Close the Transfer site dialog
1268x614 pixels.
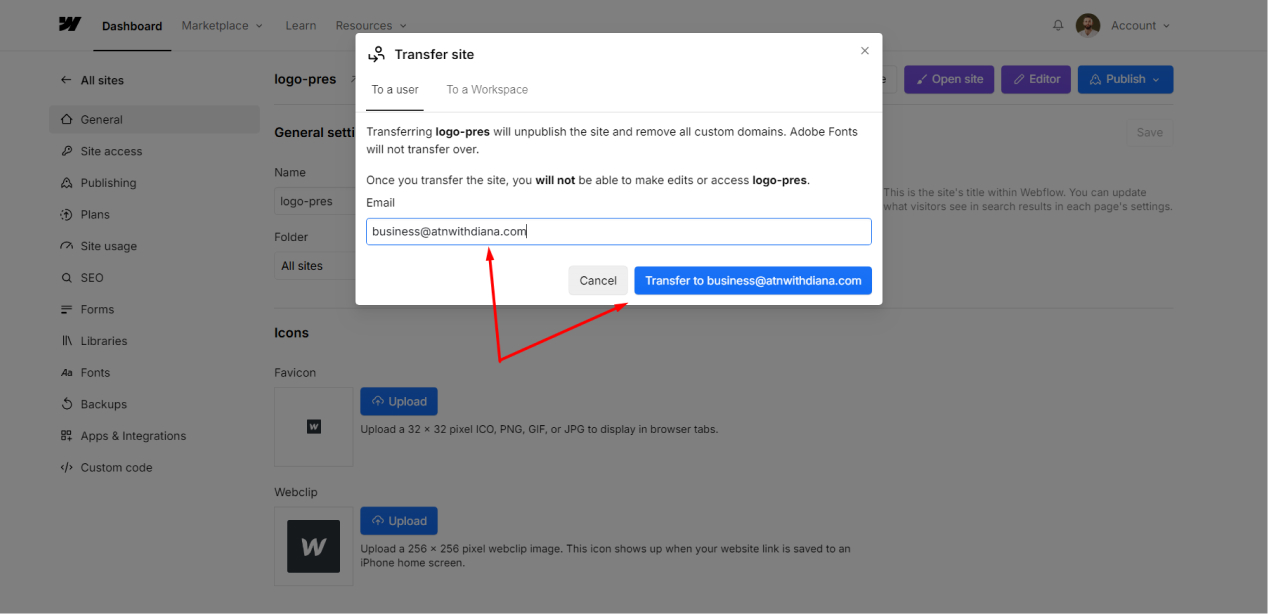[x=865, y=51]
